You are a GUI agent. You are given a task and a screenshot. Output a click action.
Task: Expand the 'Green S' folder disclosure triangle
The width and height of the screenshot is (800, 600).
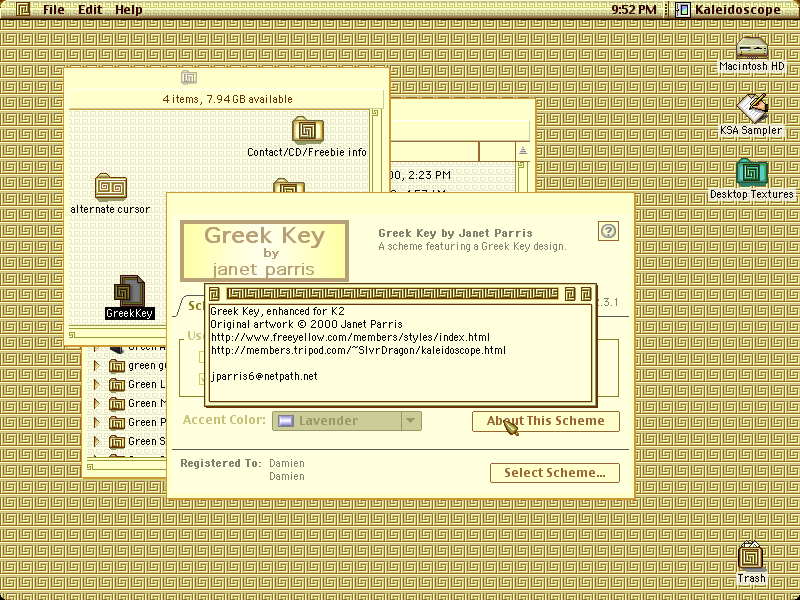click(96, 441)
